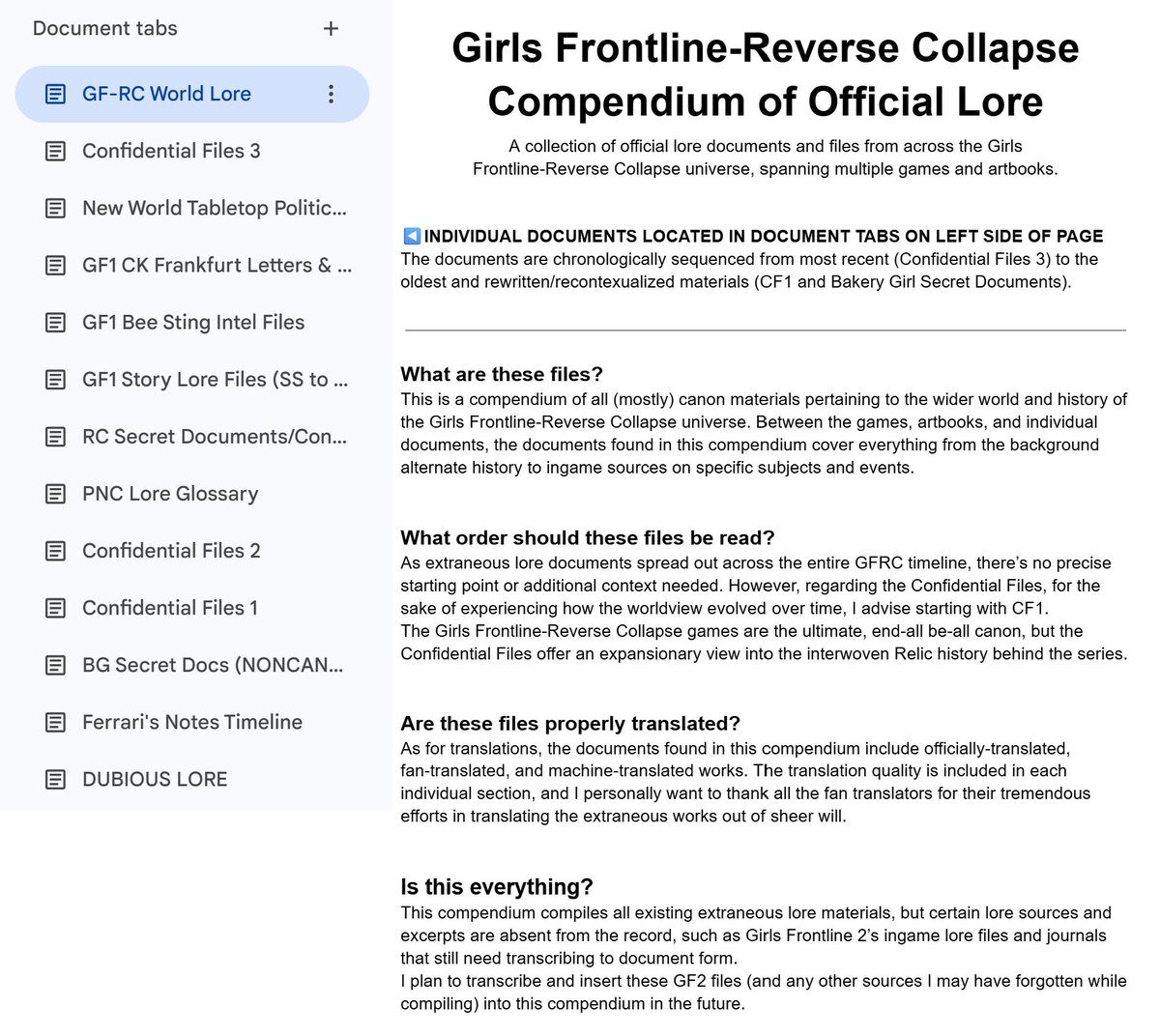Click the document icon beside DUBIOUS LORE

tap(56, 778)
